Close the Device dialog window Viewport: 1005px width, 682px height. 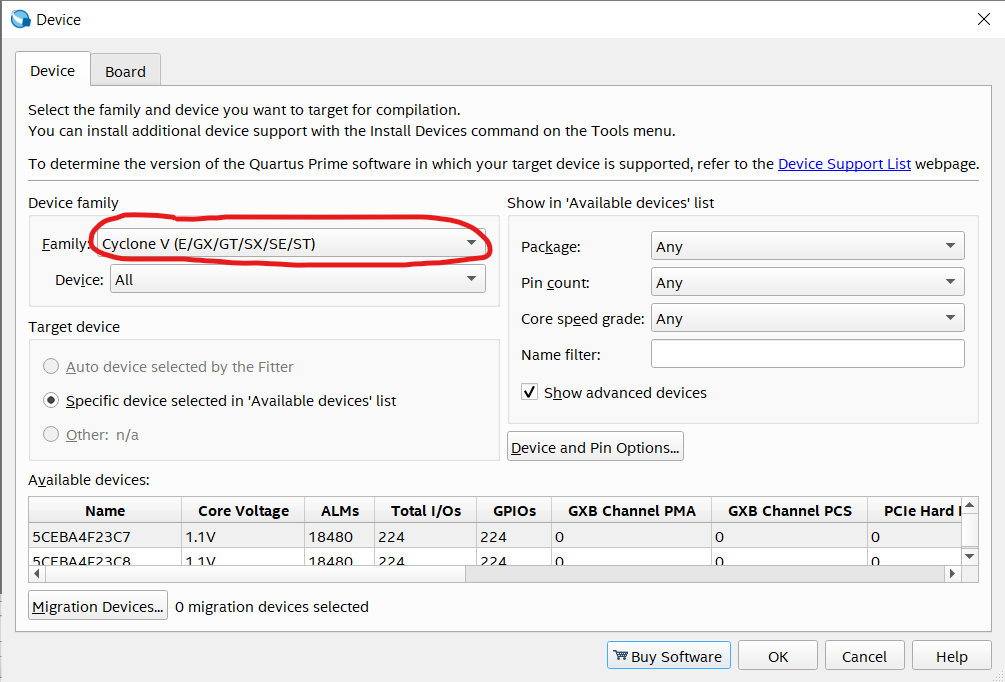[x=984, y=19]
